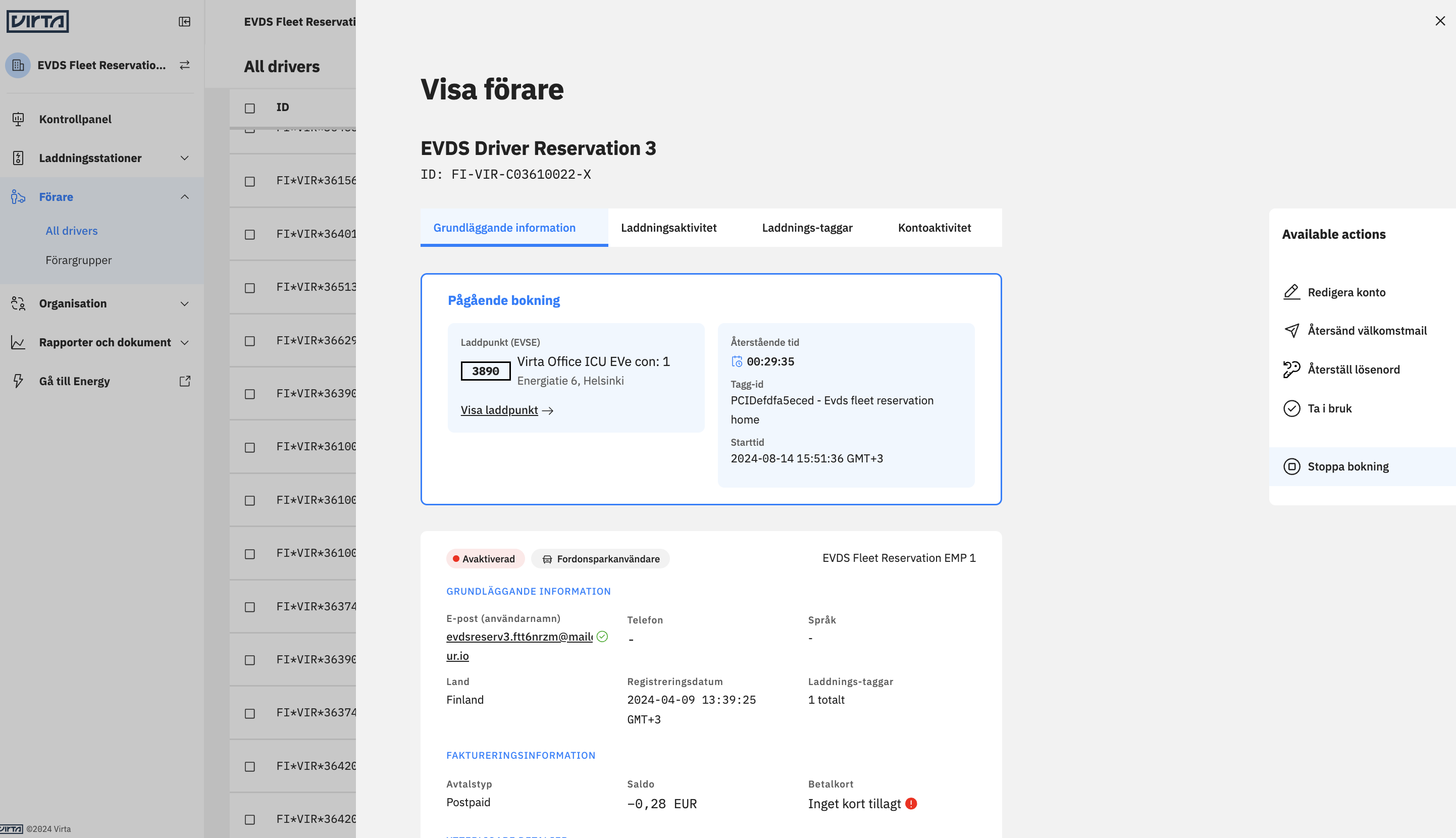
Task: Click the external link icon beside Energy
Action: tap(185, 381)
